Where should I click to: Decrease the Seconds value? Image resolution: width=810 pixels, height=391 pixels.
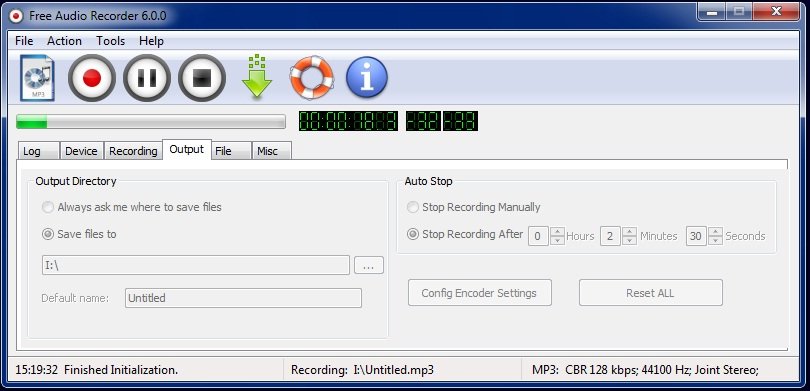pyautogui.click(x=715, y=240)
